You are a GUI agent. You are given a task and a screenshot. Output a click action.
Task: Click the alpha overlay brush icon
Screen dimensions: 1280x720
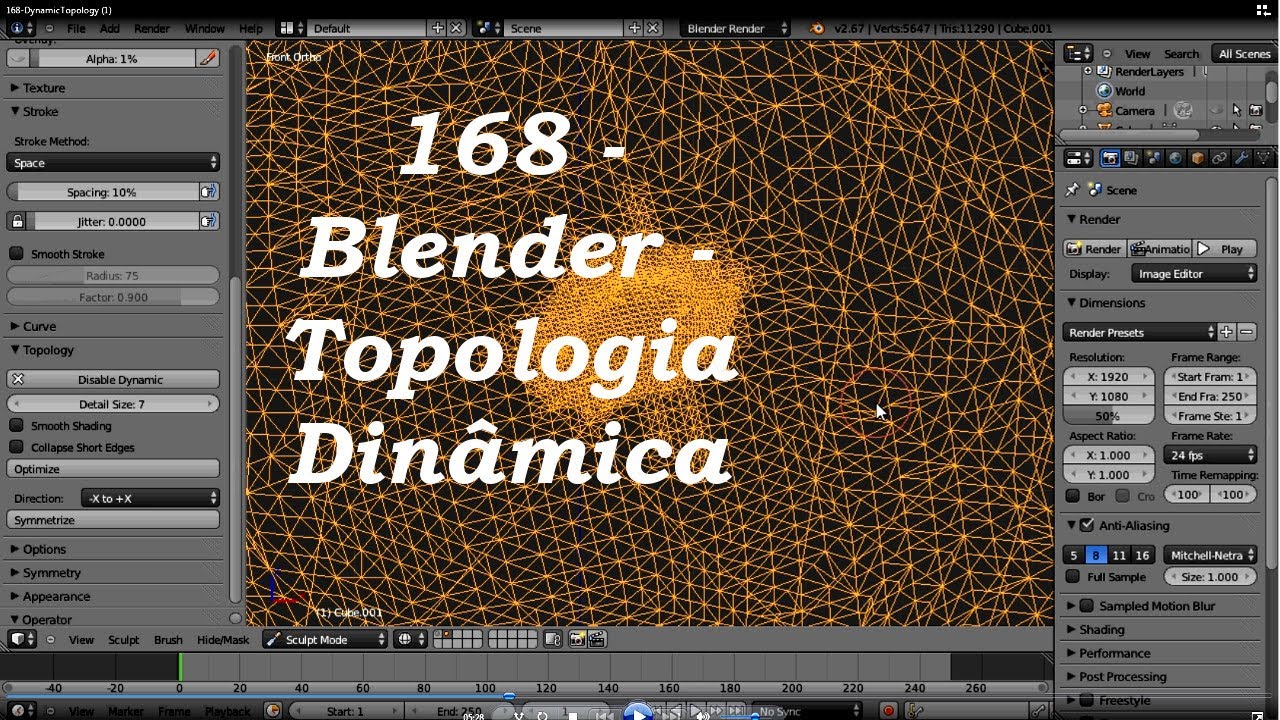point(208,59)
